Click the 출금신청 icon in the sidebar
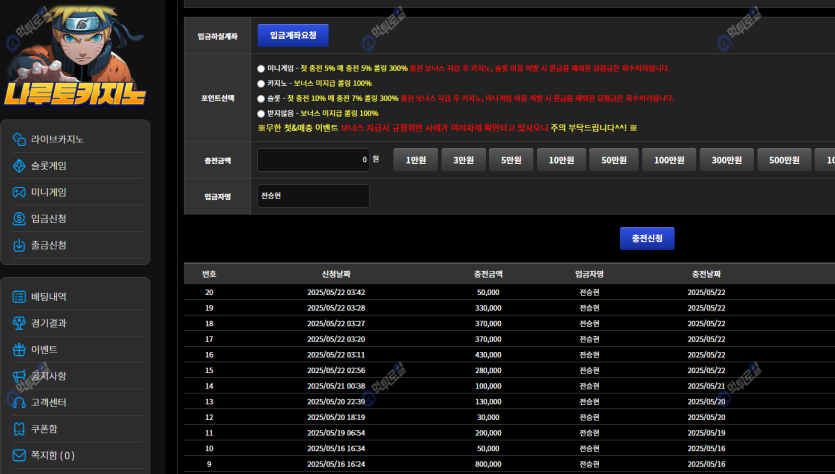 19,245
